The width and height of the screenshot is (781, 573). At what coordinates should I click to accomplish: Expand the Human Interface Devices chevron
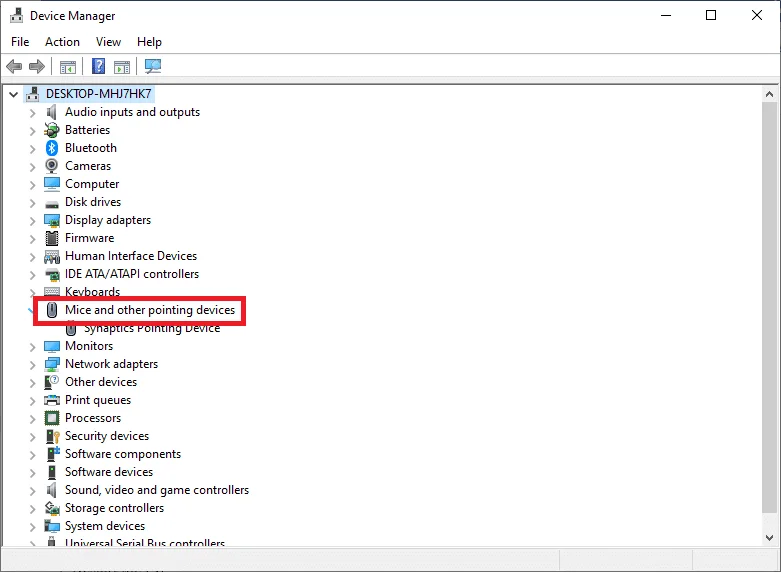click(32, 257)
